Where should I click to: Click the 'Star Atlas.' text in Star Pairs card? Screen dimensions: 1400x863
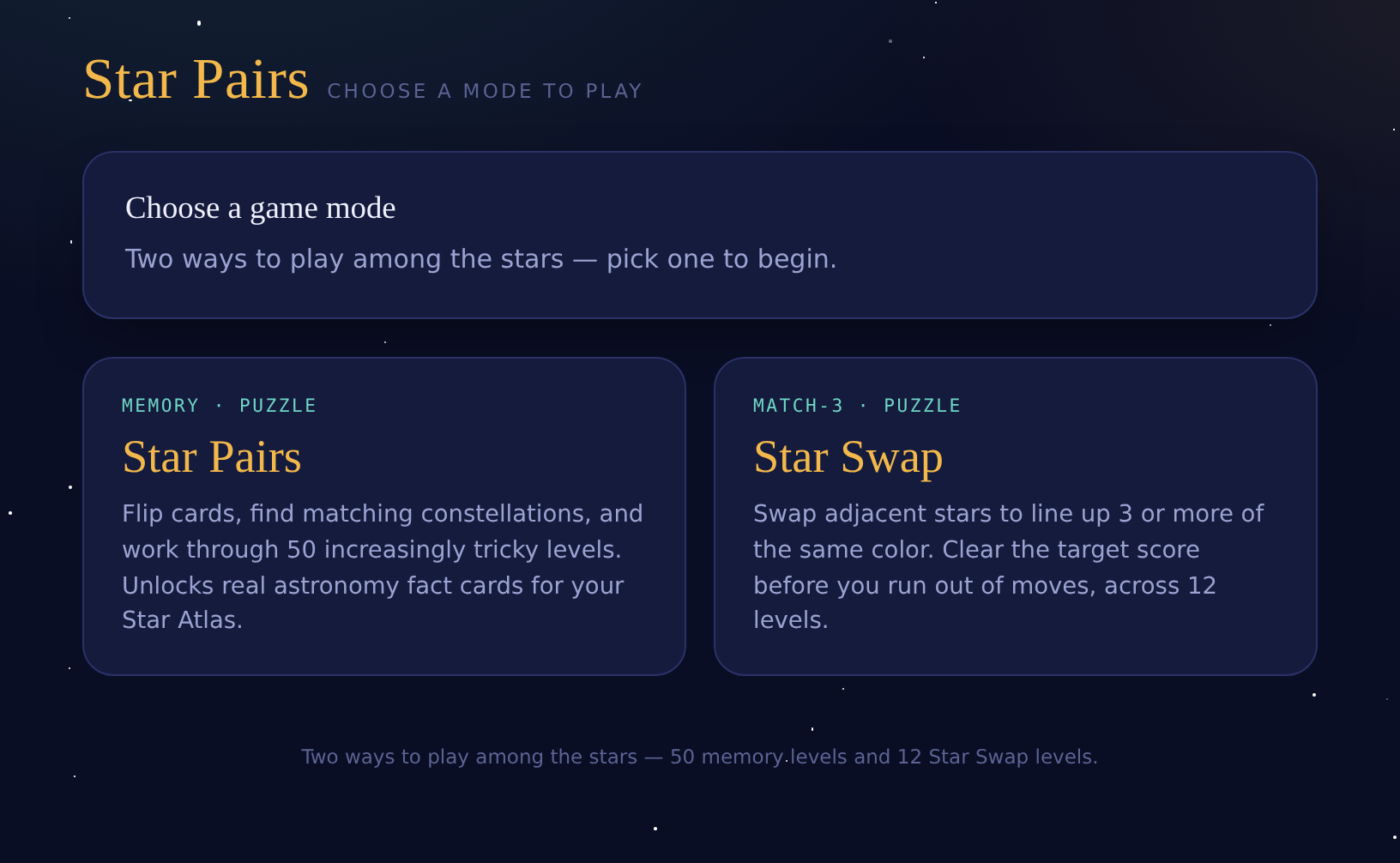click(x=182, y=620)
